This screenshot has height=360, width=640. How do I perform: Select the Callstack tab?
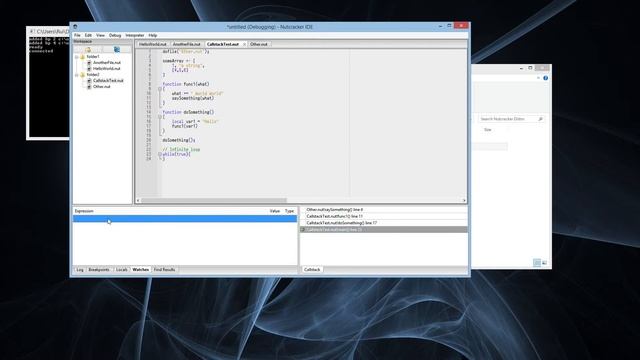312,270
